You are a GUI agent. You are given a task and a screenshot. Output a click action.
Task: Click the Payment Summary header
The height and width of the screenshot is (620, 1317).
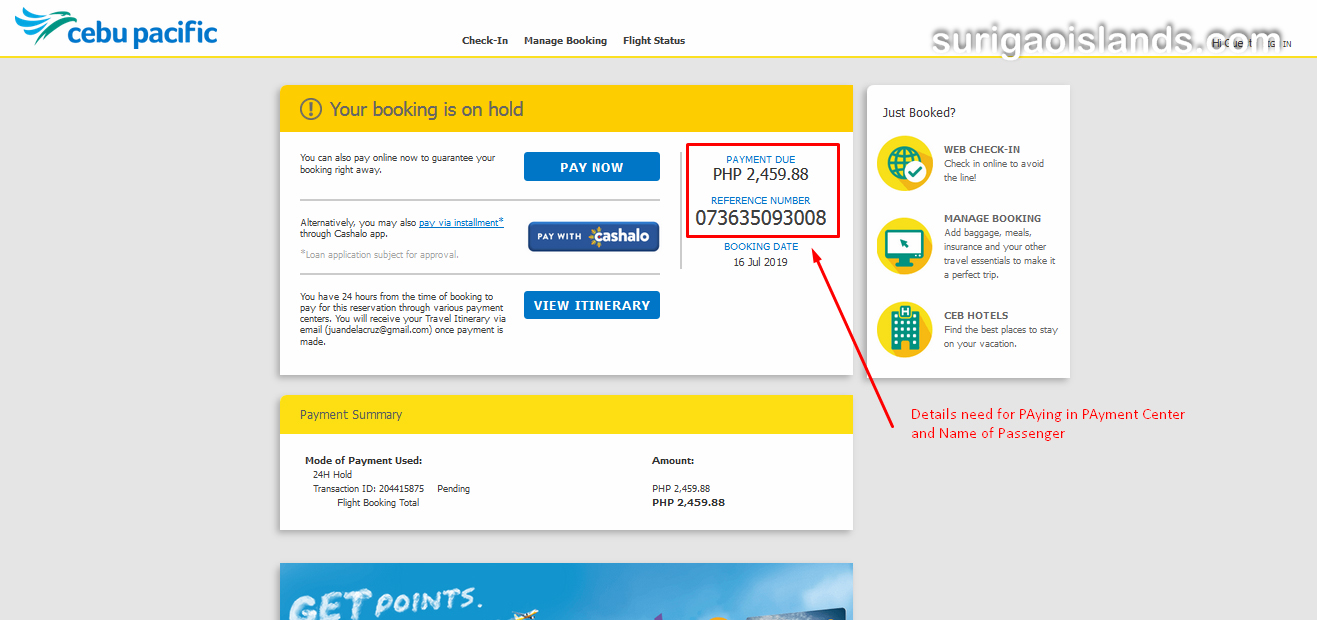pyautogui.click(x=566, y=414)
